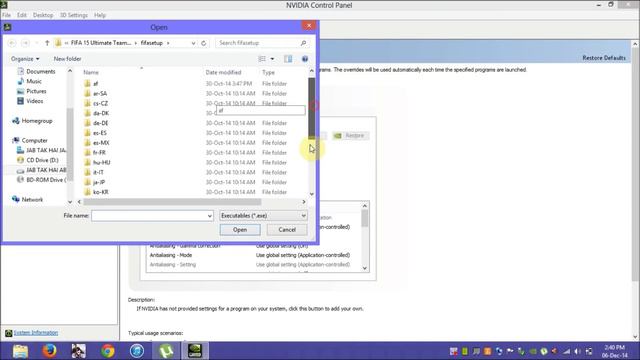Open 3D Settings menu
The image size is (640, 360).
click(74, 15)
